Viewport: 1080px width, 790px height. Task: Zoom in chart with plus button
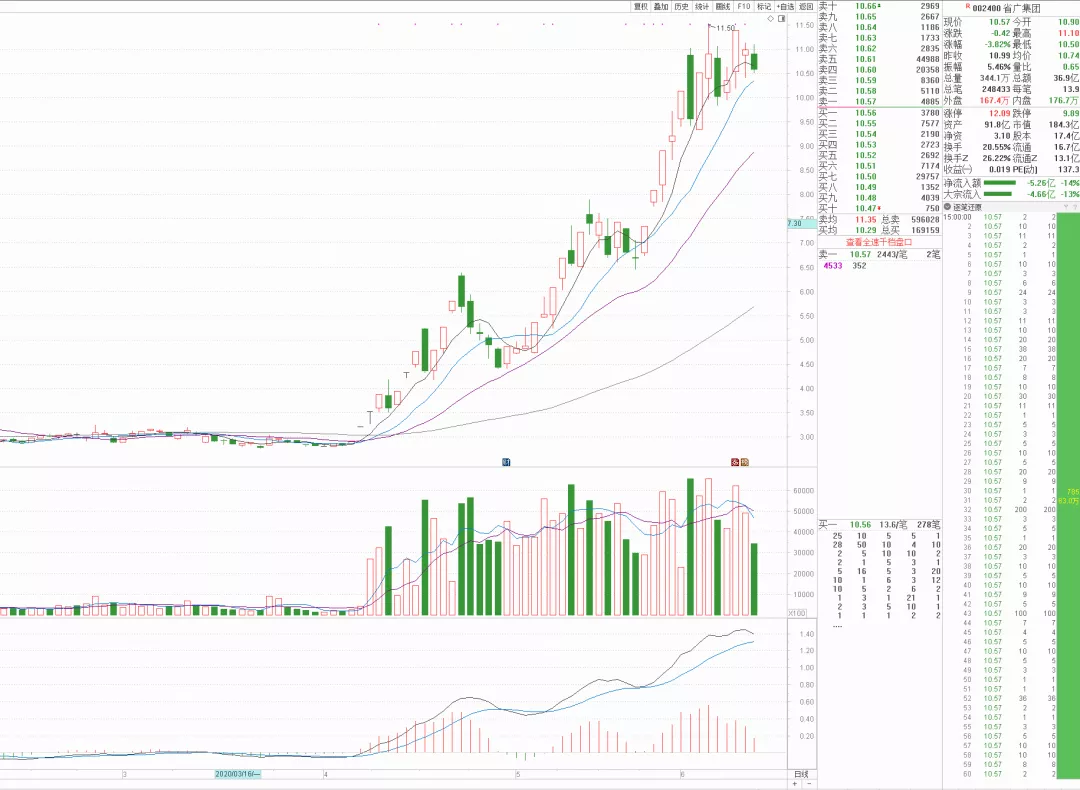(x=795, y=784)
